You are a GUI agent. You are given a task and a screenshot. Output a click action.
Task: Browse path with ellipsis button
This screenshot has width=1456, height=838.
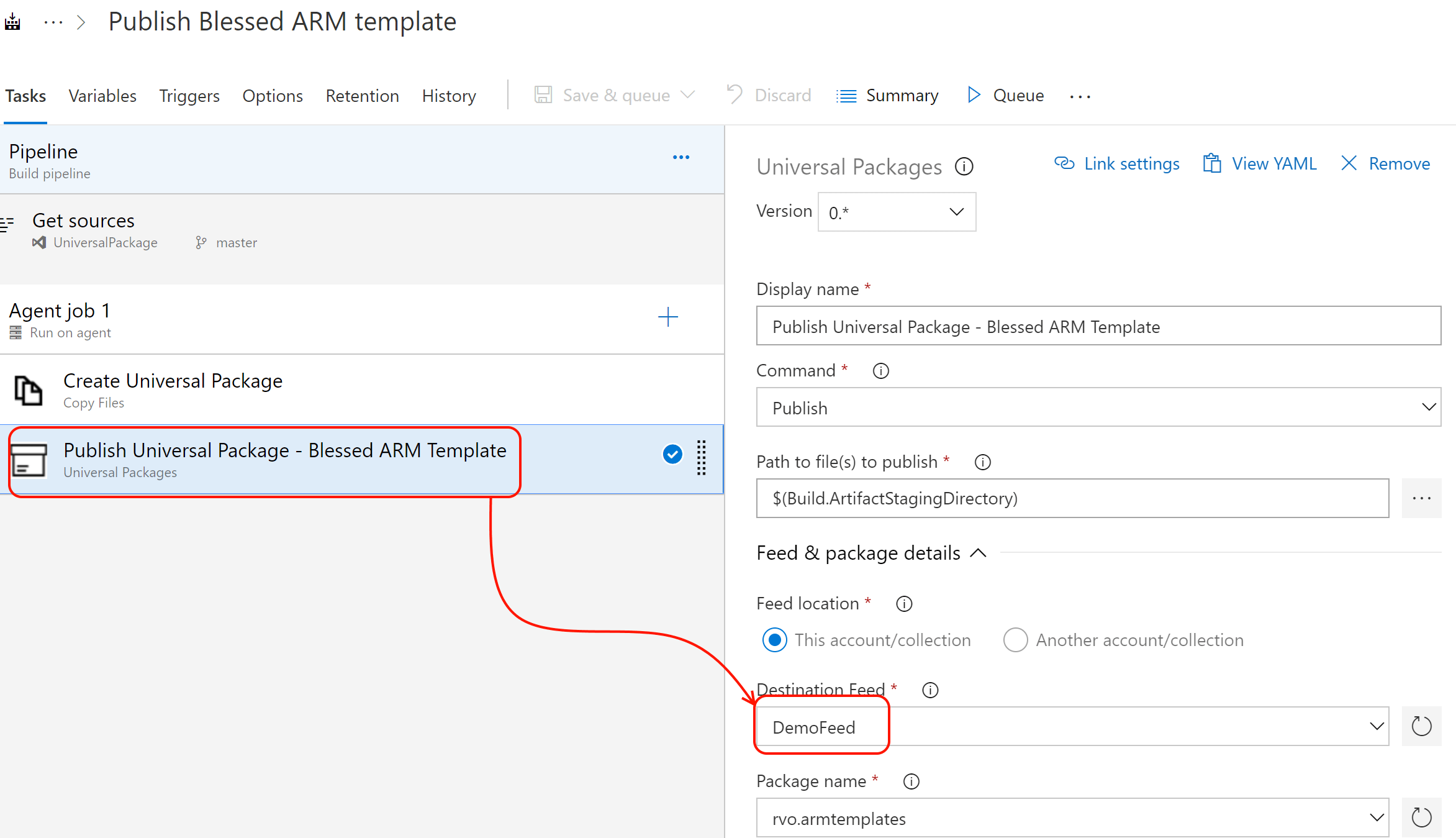pos(1421,498)
